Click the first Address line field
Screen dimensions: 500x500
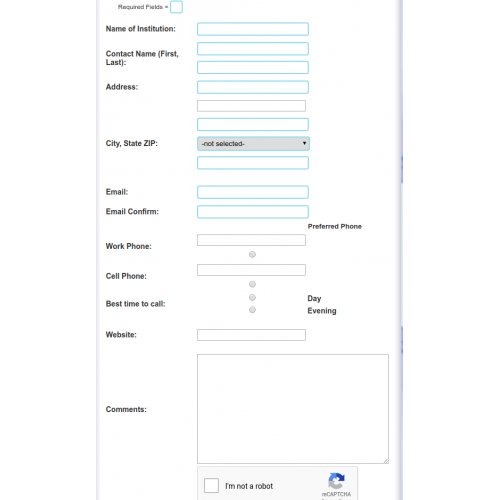pyautogui.click(x=253, y=87)
